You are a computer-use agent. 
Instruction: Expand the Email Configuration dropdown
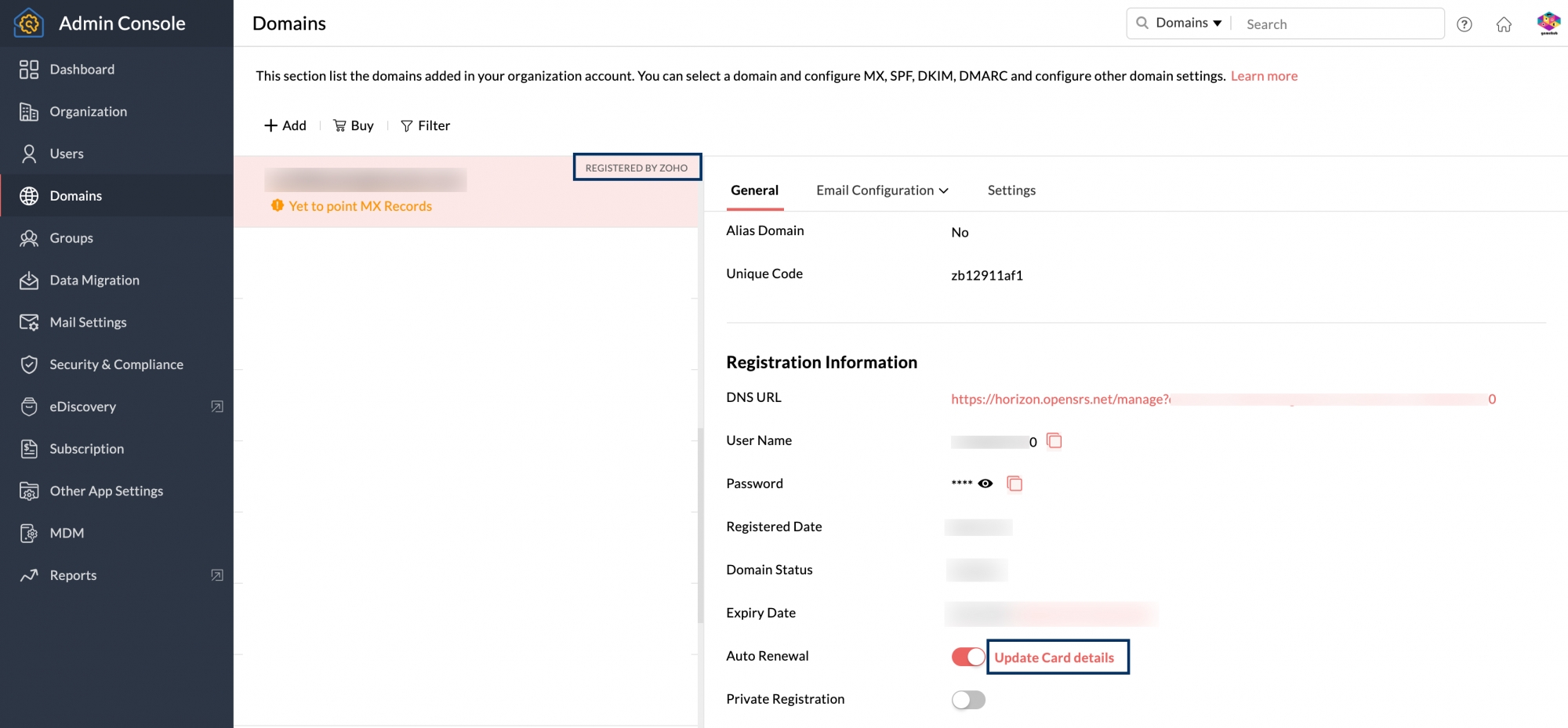pos(882,190)
